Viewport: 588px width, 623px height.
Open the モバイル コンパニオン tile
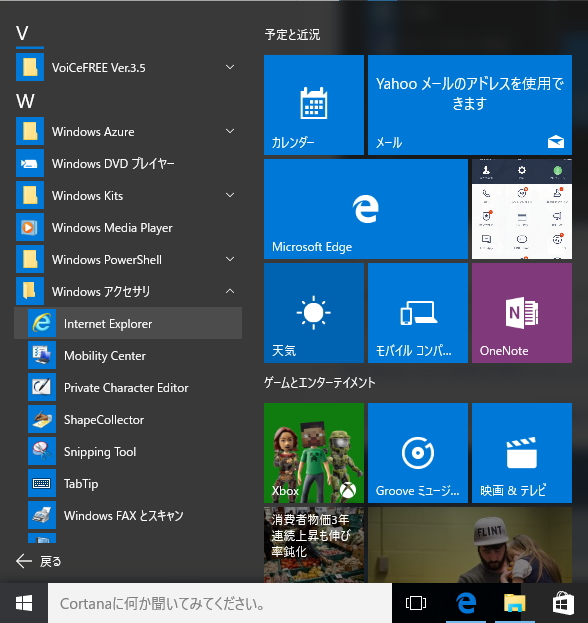(418, 313)
